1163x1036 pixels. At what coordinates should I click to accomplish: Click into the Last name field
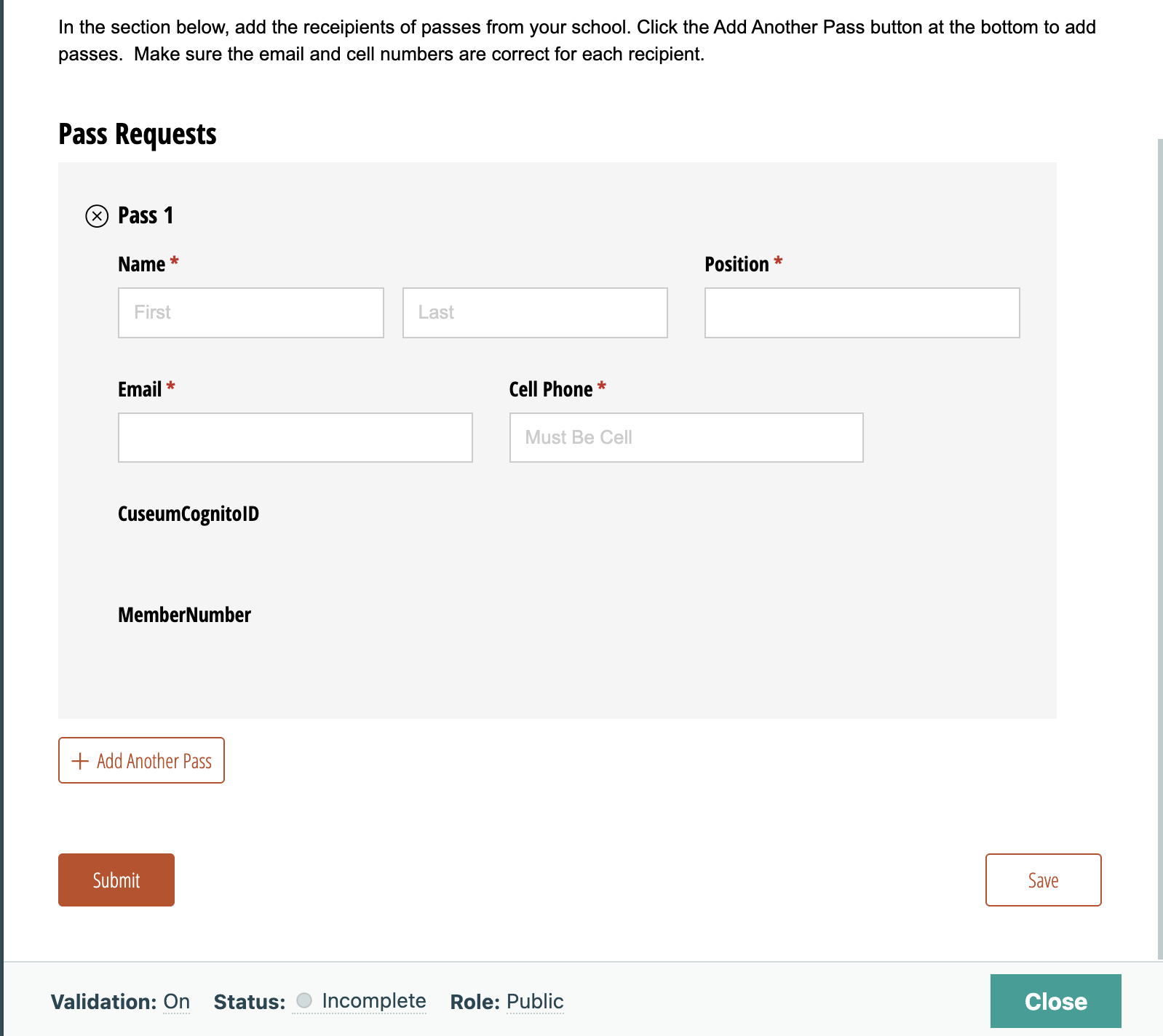pos(534,313)
